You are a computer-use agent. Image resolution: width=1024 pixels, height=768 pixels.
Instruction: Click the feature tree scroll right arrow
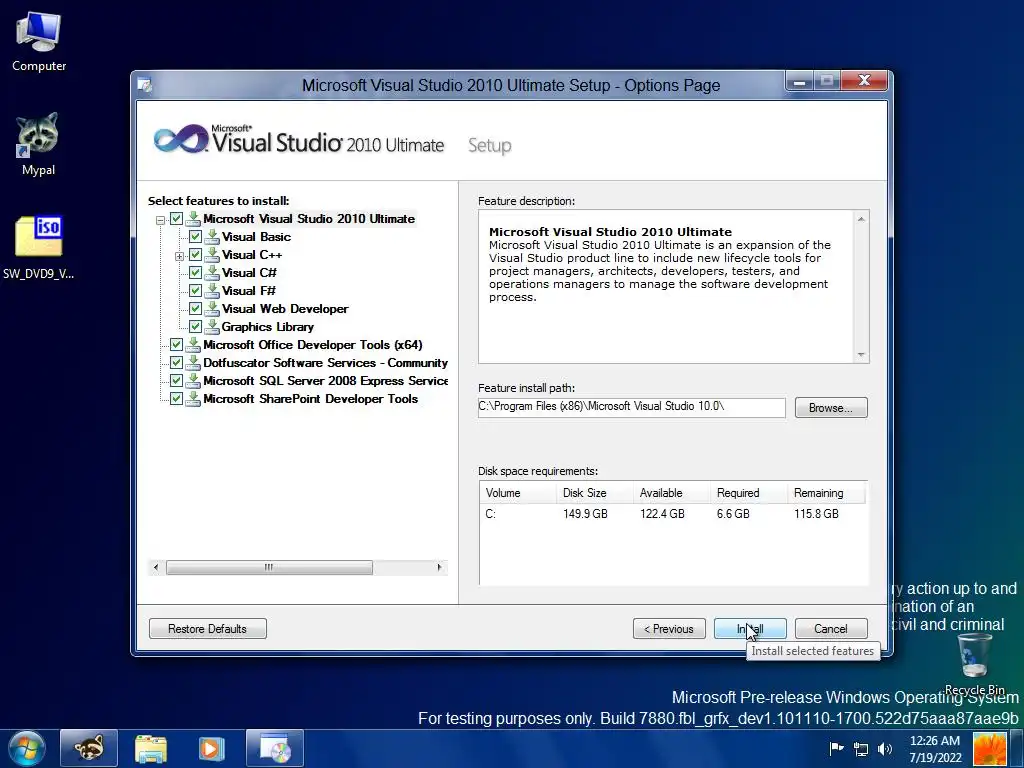click(440, 568)
